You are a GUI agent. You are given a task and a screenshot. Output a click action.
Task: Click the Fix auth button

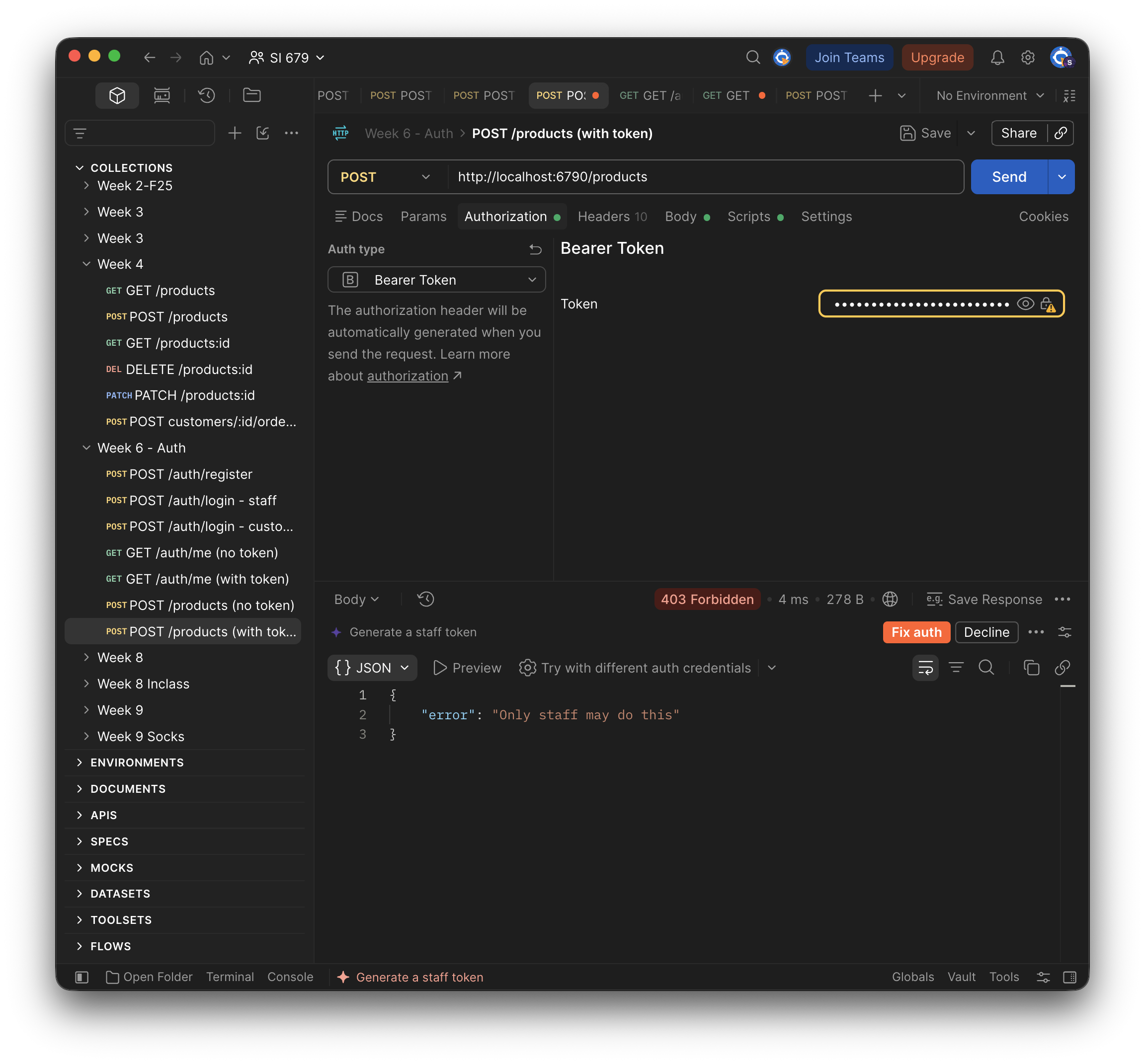(x=916, y=632)
